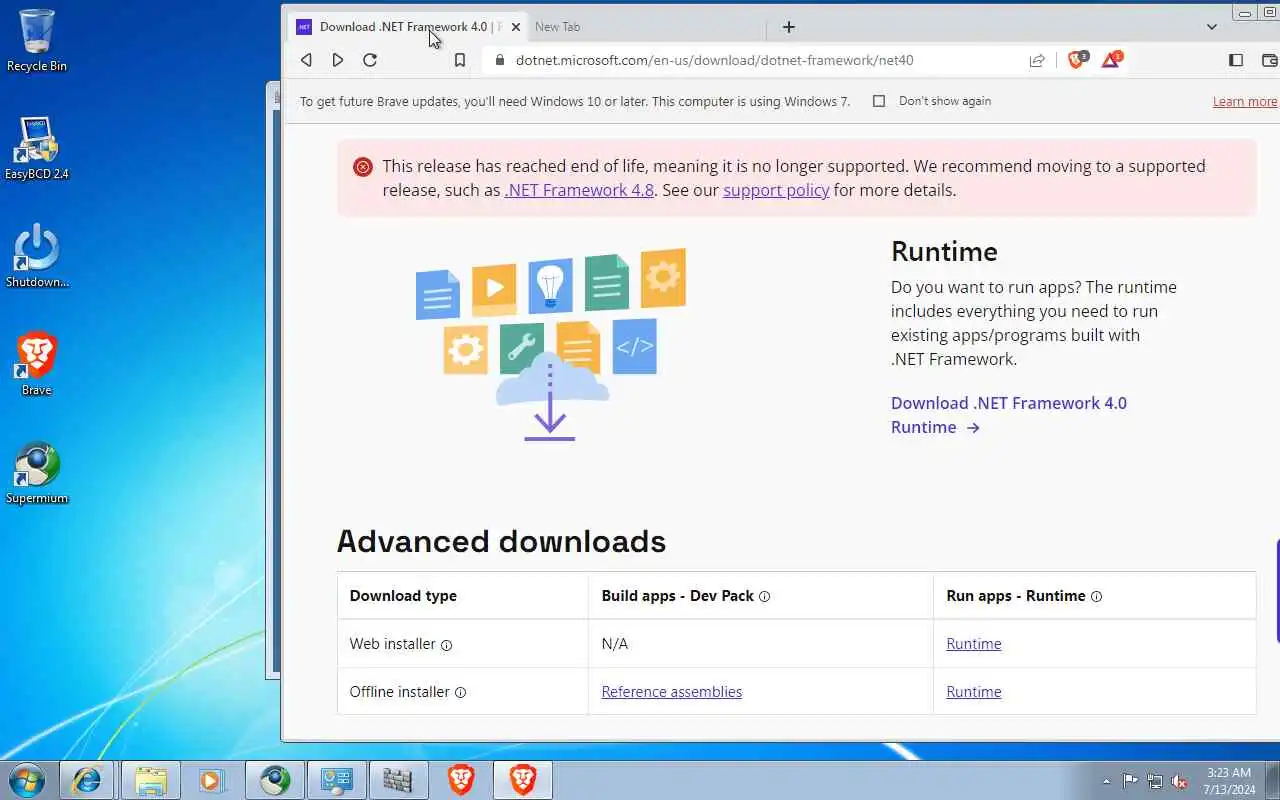Click info icon beside Build apps - Dev Pack
This screenshot has height=800, width=1280.
pyautogui.click(x=765, y=596)
